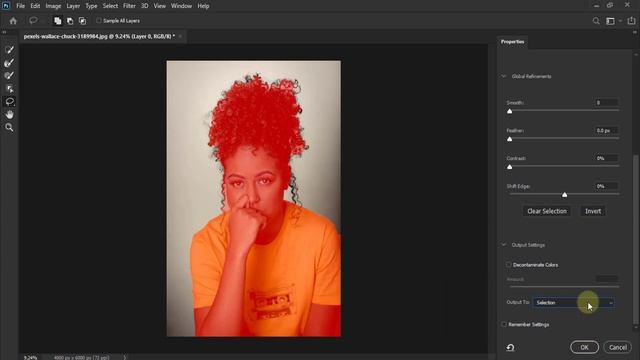
Task: Click the zoom percentage in status bar
Action: pos(30,358)
